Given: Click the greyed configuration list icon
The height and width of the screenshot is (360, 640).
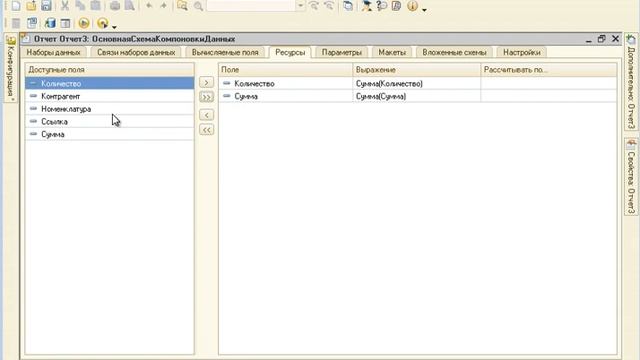Looking at the screenshot, I should click(16, 23).
